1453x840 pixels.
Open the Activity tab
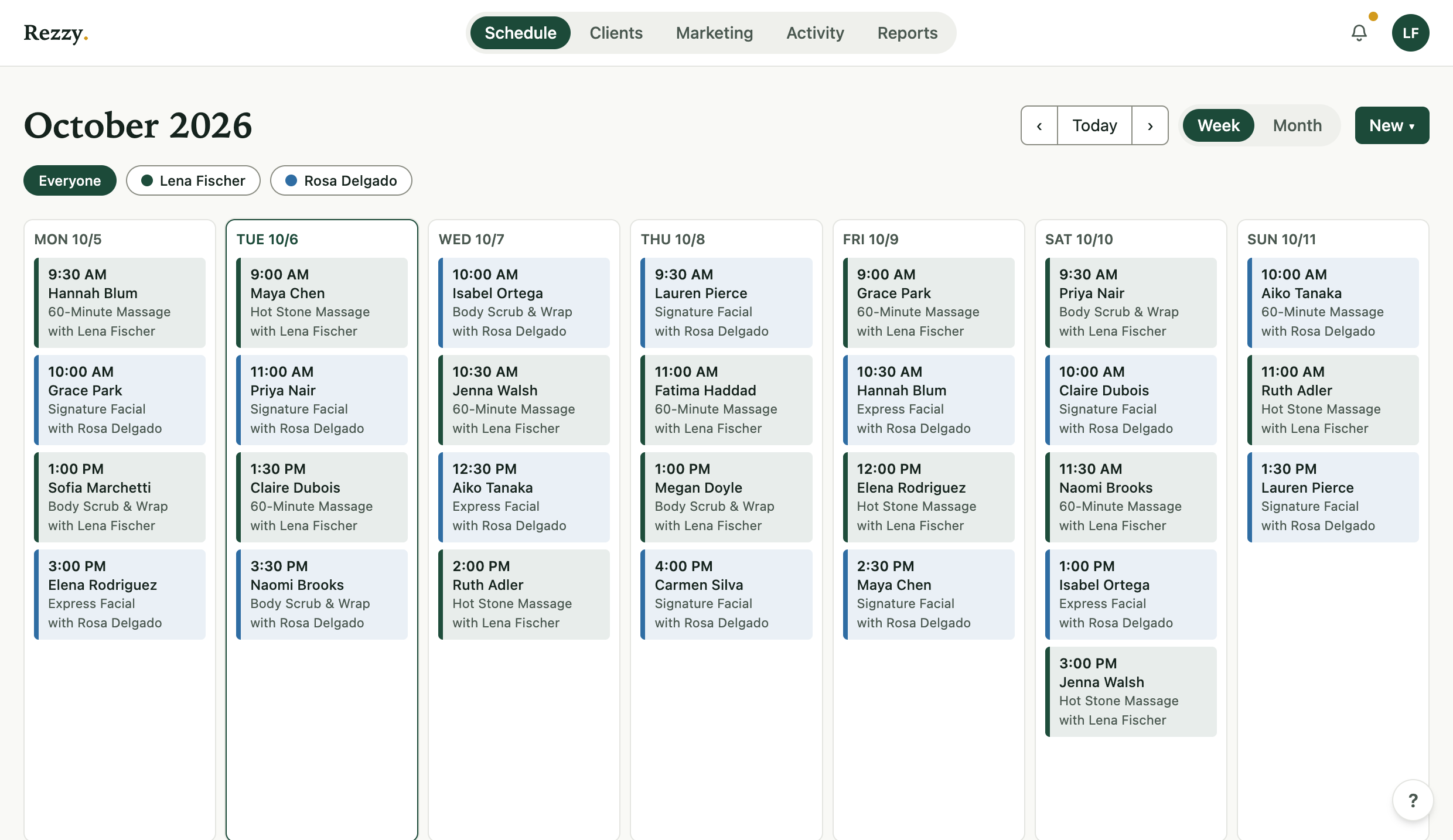point(815,33)
